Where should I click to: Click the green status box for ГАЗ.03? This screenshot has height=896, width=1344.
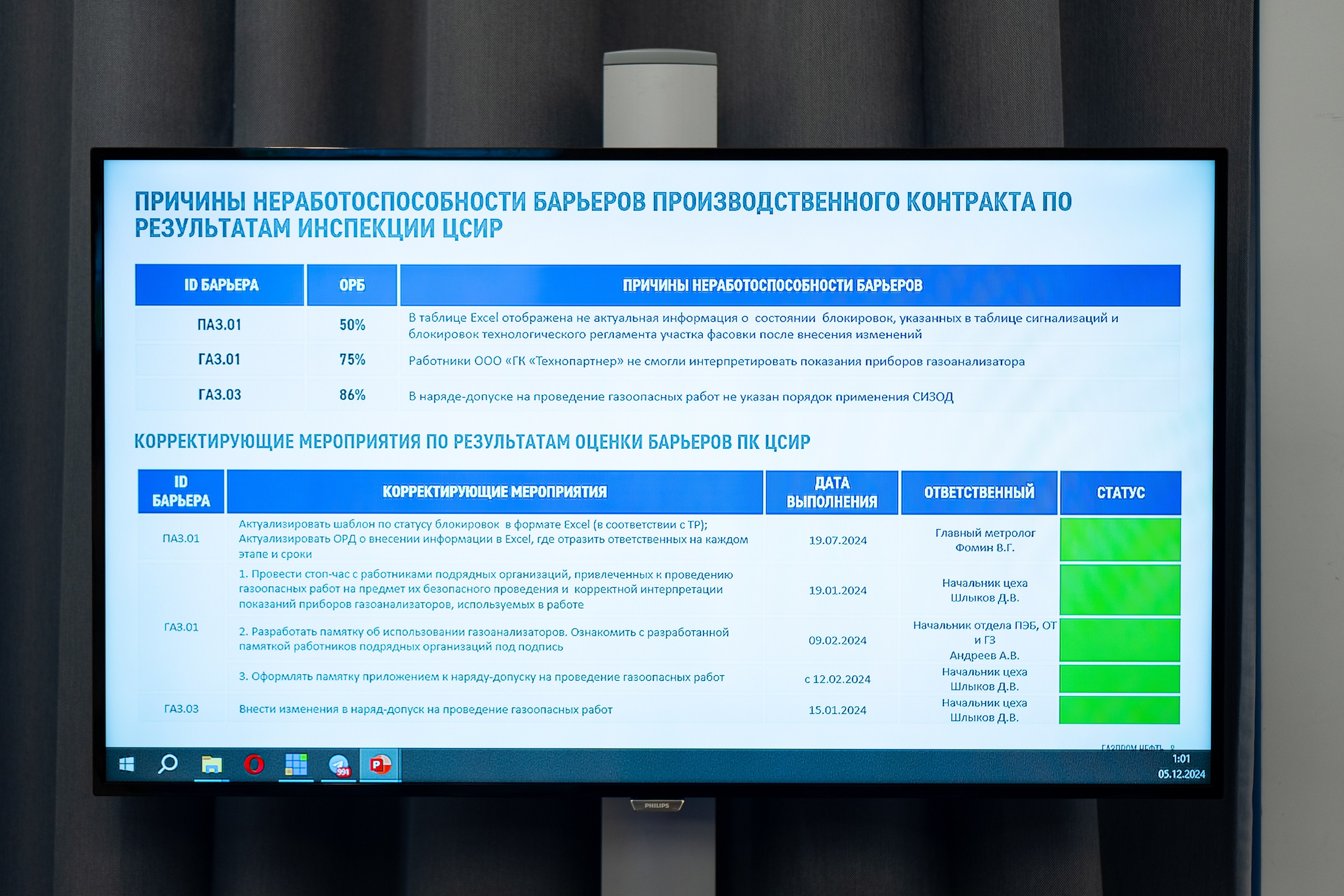point(1119,710)
